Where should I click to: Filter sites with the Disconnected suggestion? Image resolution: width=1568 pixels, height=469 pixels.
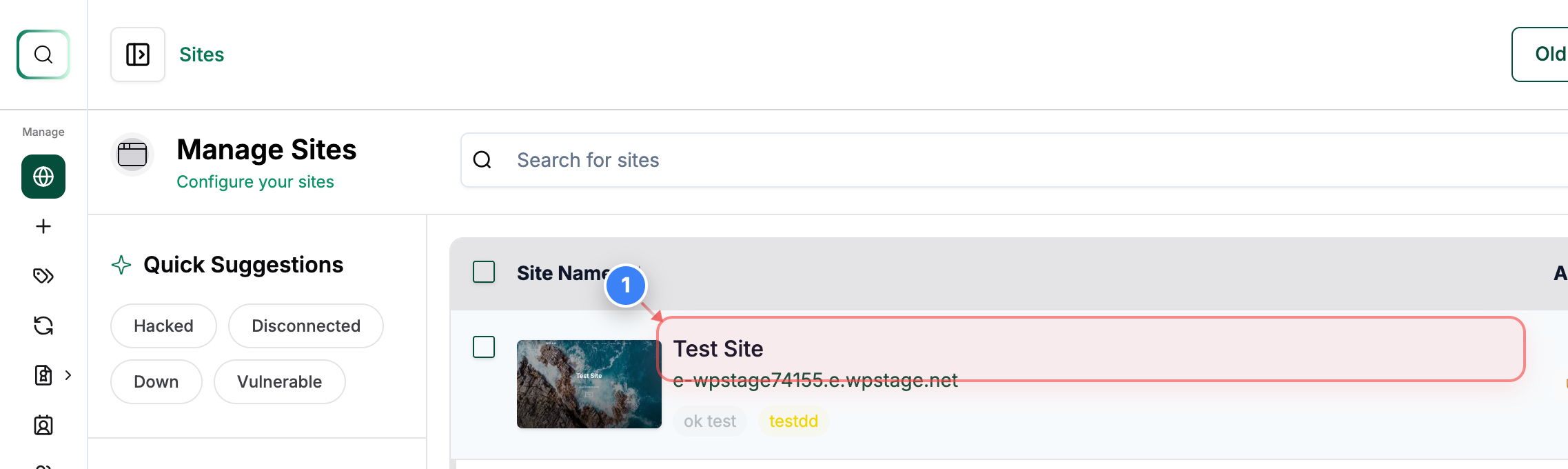click(x=305, y=326)
